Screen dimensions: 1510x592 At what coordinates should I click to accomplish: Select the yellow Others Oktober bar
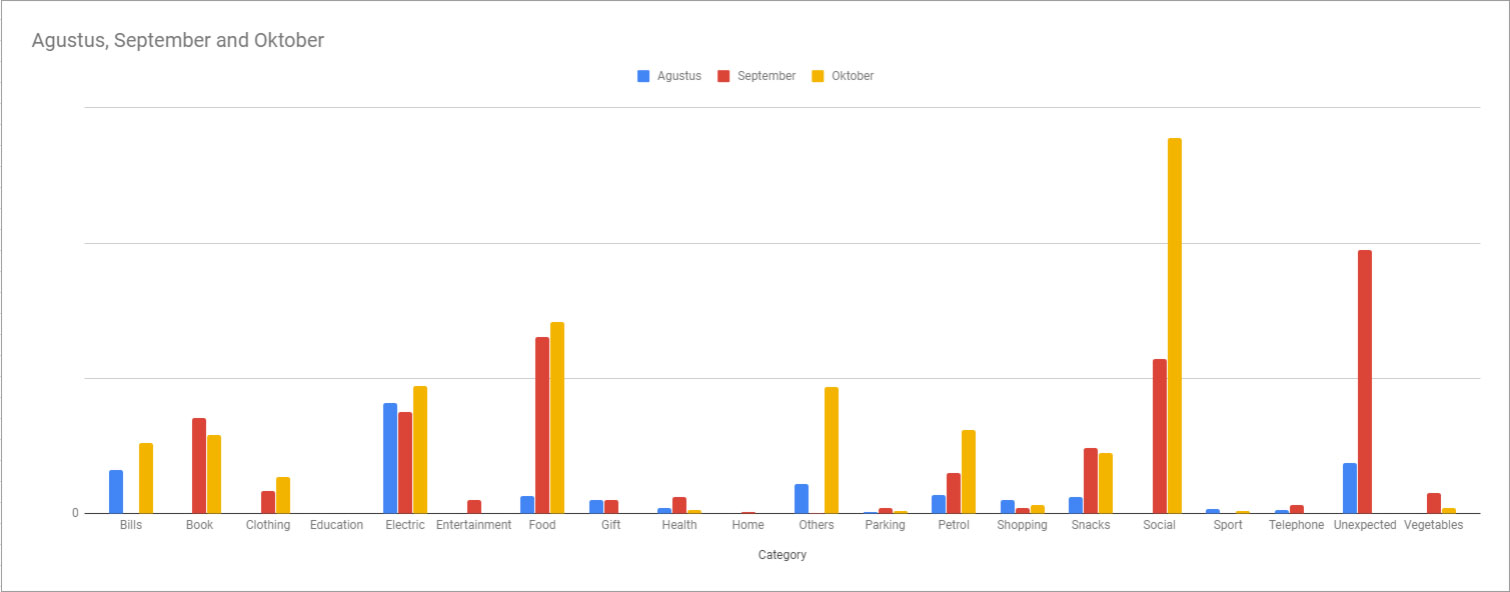coord(831,450)
